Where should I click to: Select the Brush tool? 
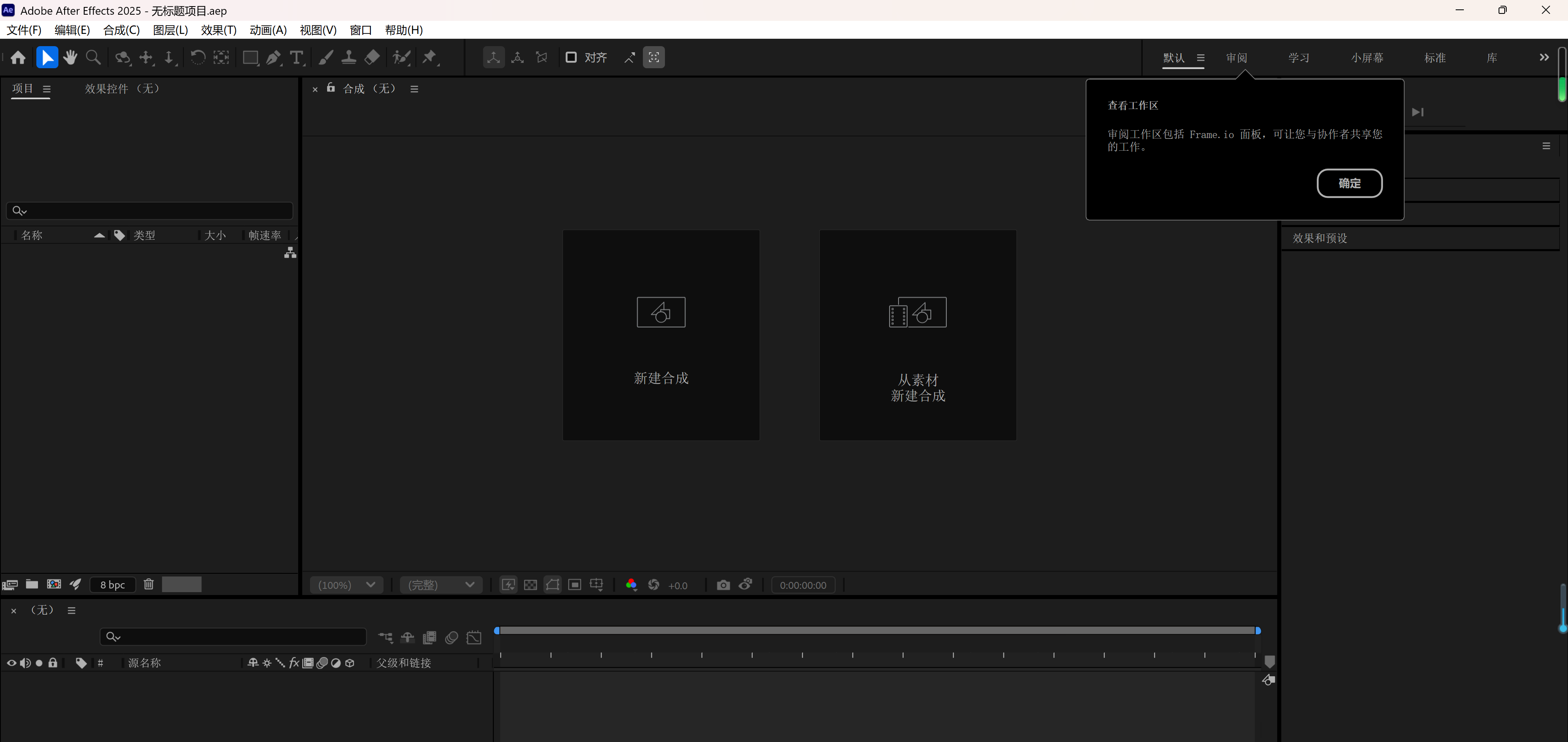pyautogui.click(x=326, y=57)
